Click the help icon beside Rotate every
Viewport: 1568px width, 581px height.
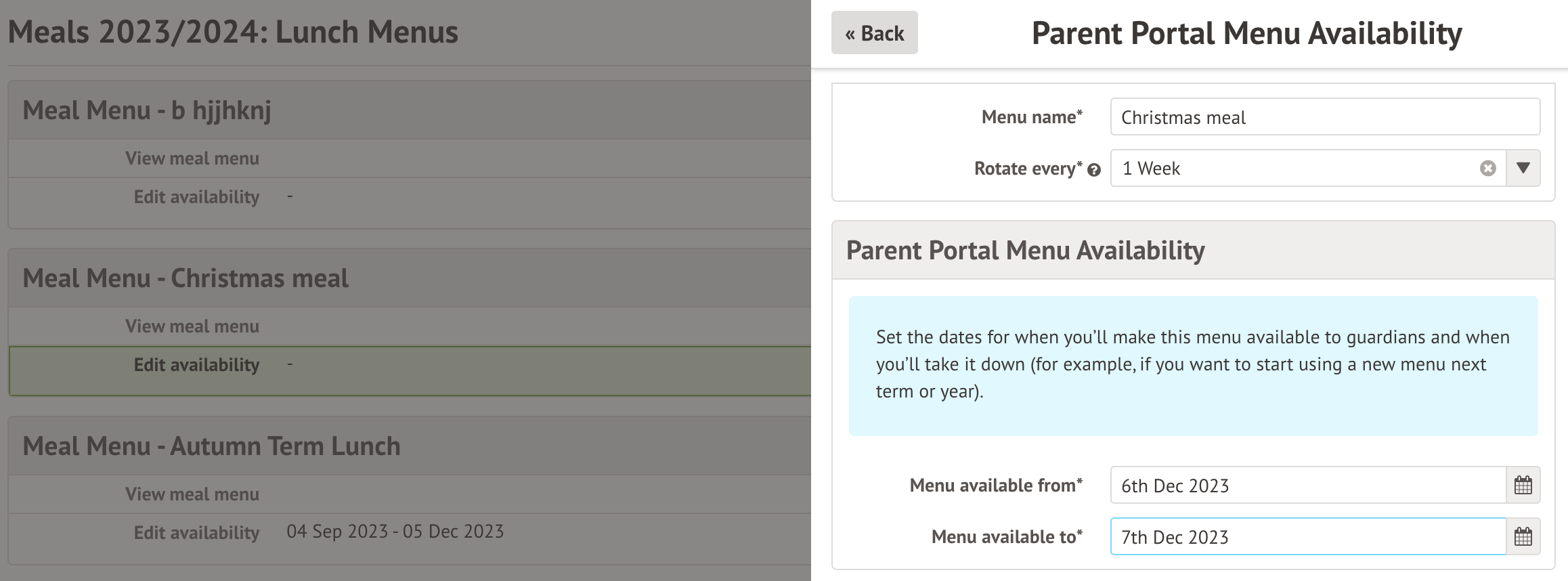click(x=1095, y=170)
